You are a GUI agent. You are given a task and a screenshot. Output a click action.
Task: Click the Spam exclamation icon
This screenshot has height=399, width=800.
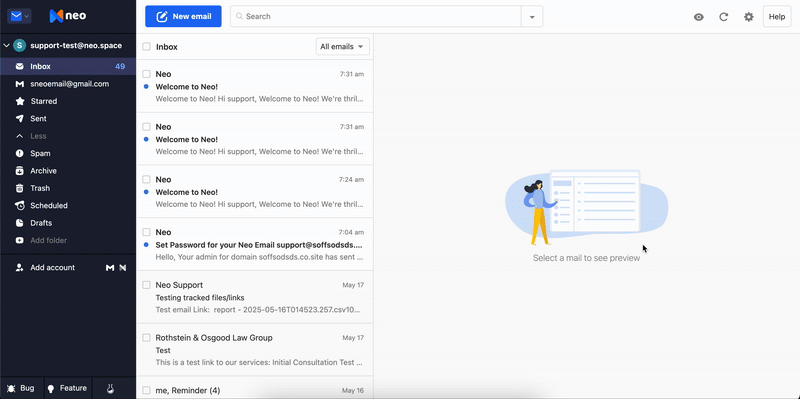click(19, 153)
